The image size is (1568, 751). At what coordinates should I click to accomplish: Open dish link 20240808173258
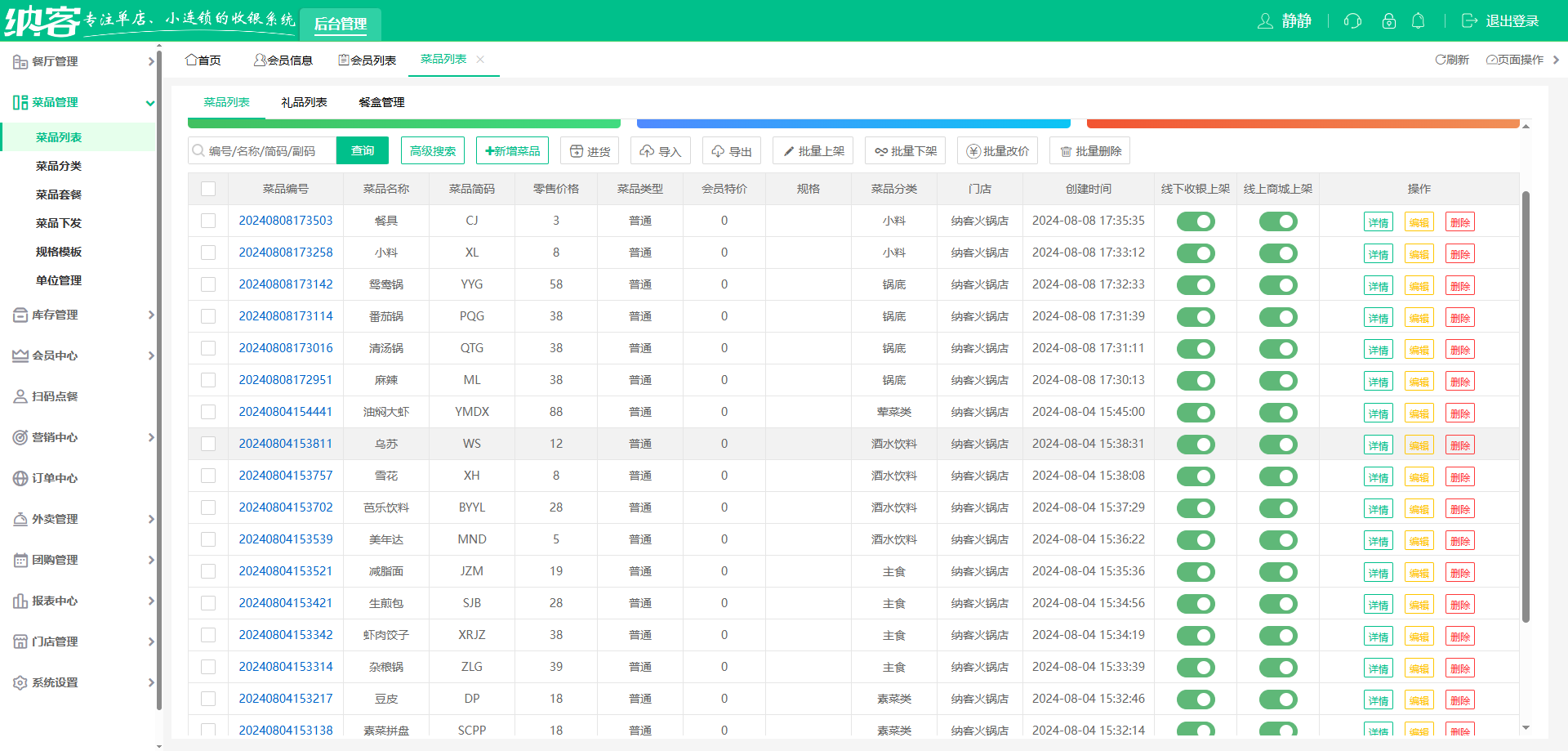click(x=286, y=253)
